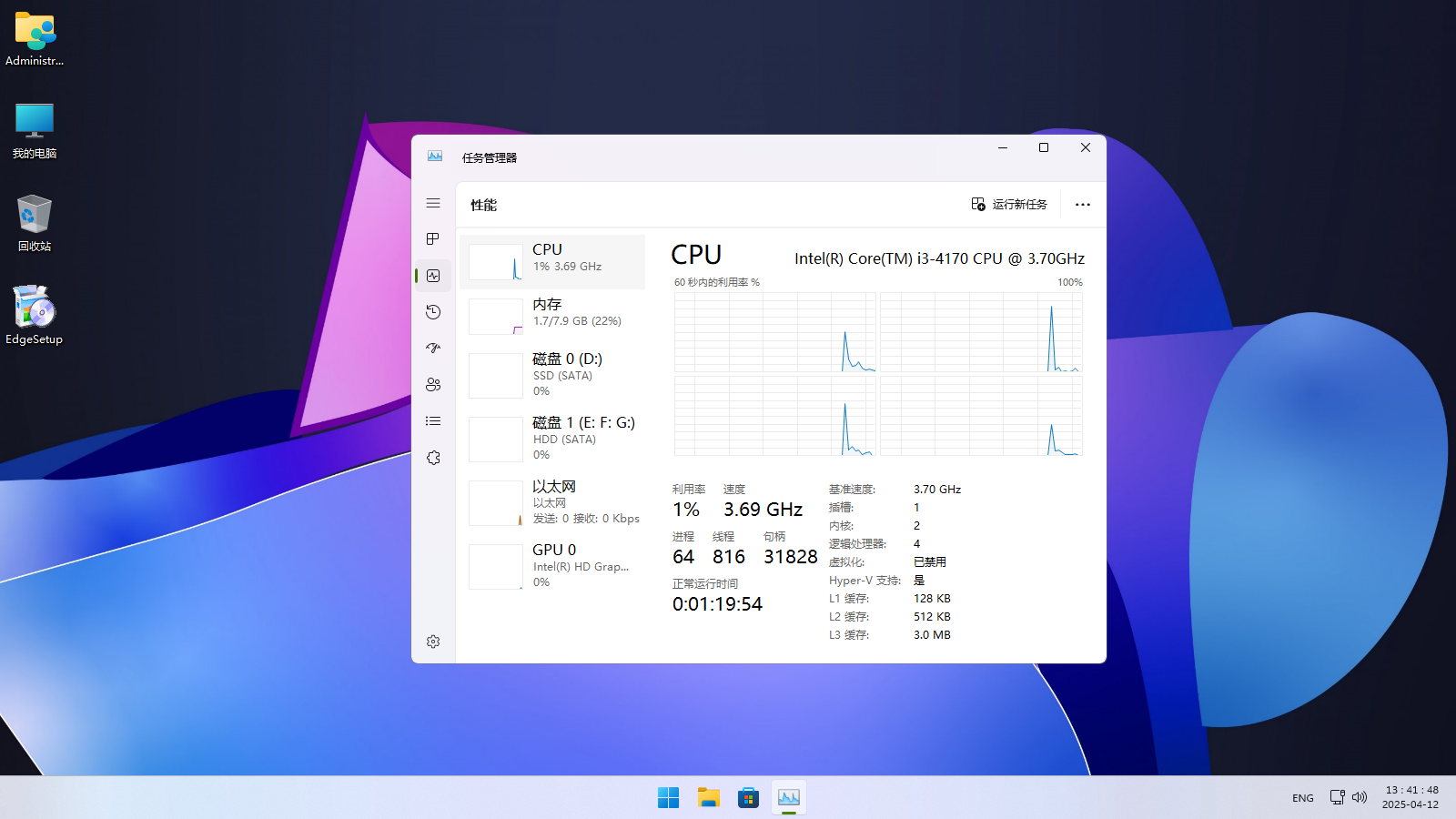The width and height of the screenshot is (1456, 819).
Task: Open Microsoft Store from the taskbar
Action: point(748,798)
